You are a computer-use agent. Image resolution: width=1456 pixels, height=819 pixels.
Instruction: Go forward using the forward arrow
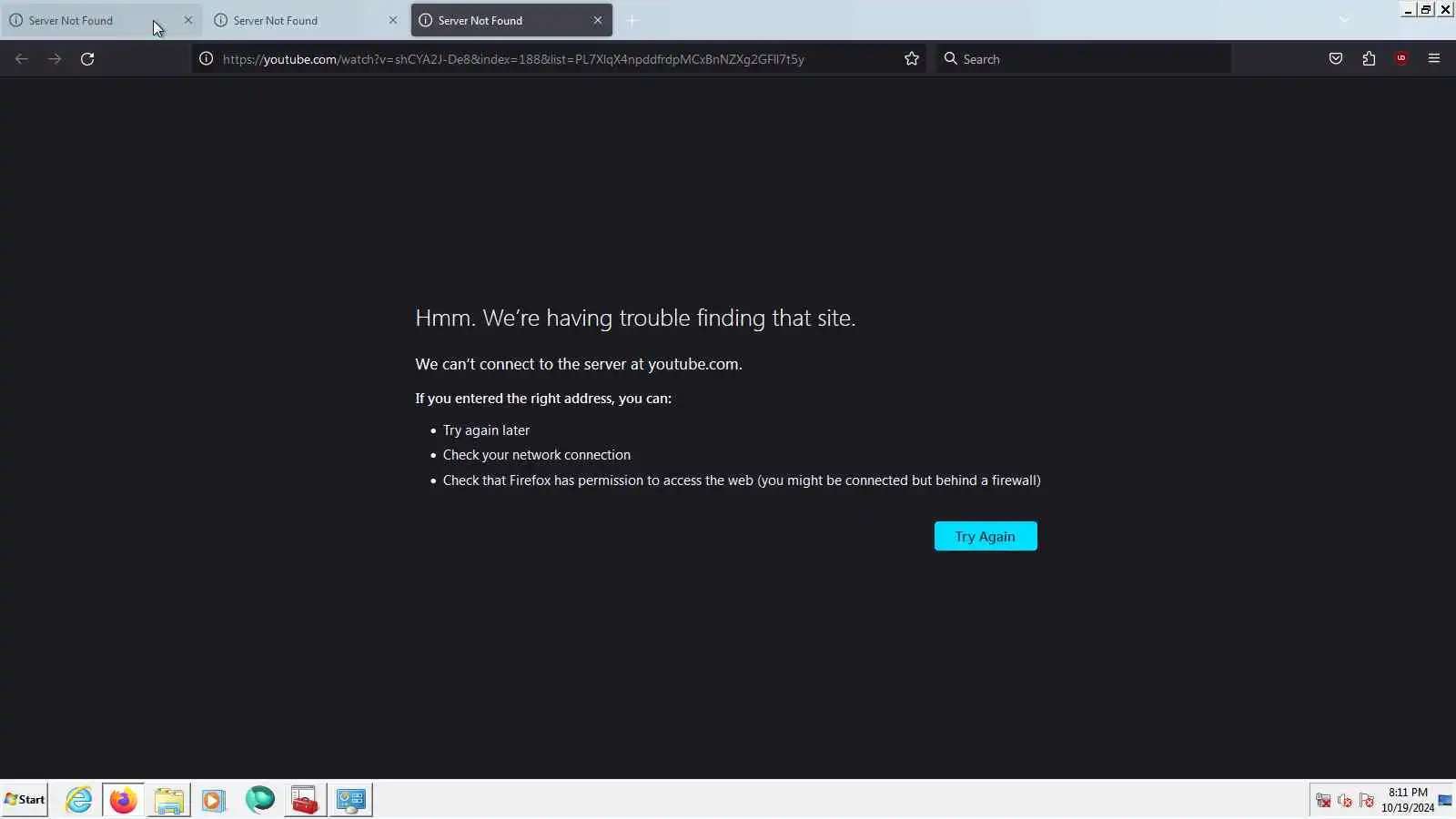pos(55,59)
